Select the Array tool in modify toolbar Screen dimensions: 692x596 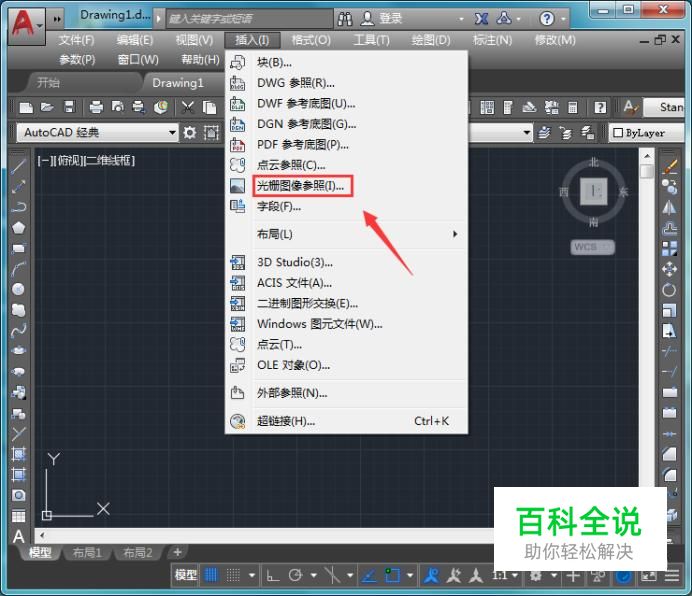coord(669,249)
